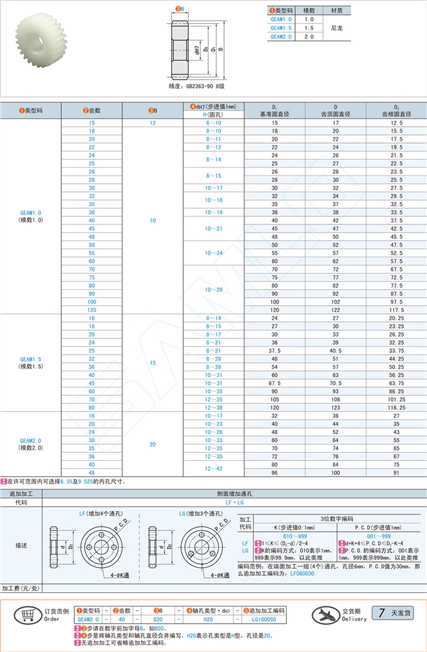The image size is (427, 652).
Task: Click the tip diameter value '70.5'
Action: pos(336,383)
